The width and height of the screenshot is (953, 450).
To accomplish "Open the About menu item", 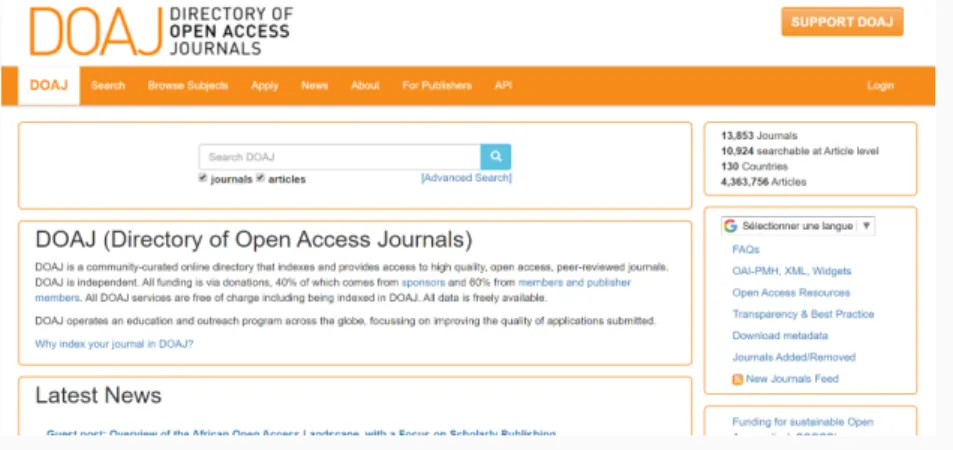I will coord(365,86).
